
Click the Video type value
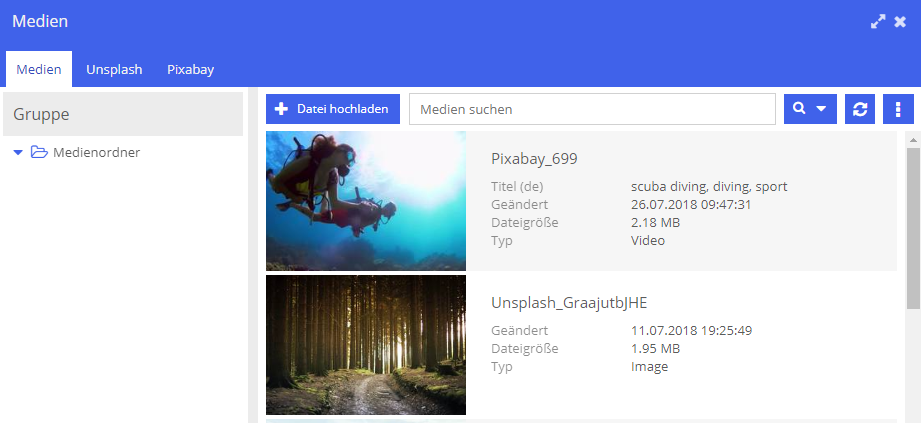[648, 240]
